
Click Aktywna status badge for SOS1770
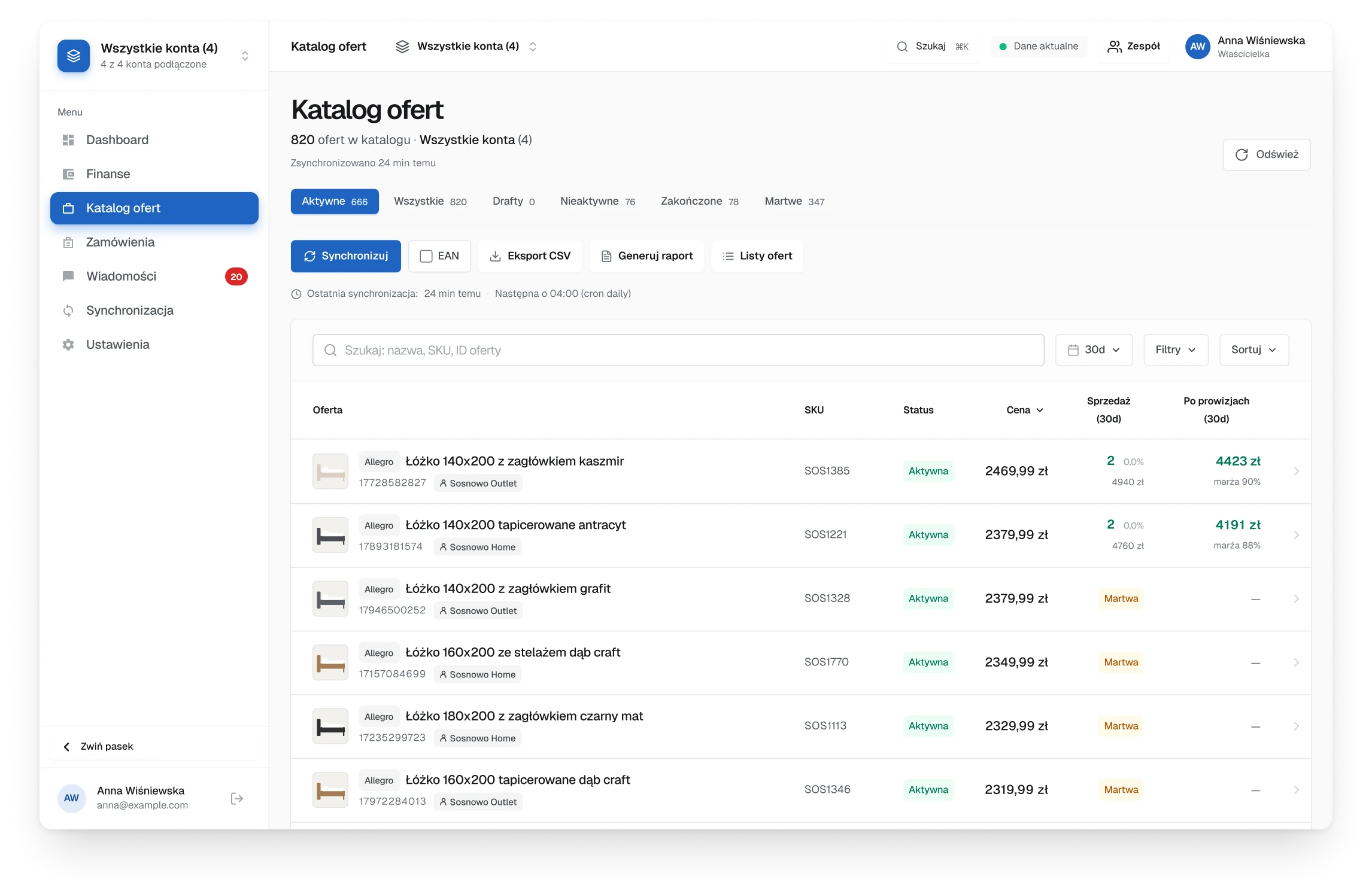(928, 662)
